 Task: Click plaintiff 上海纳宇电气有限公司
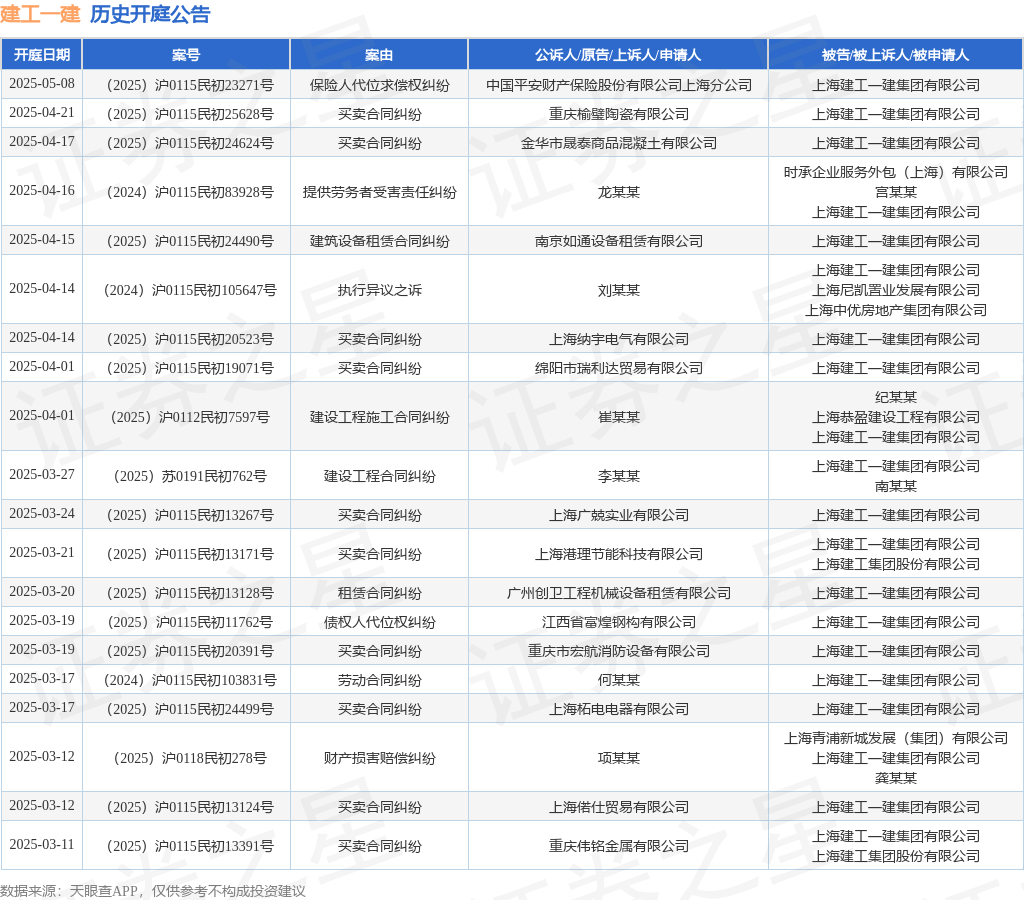[618, 339]
